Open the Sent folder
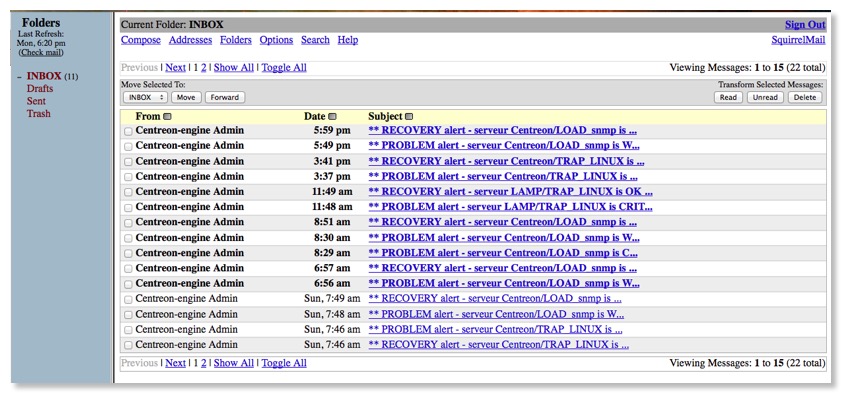Screen dimensions: 841x393 tap(36, 101)
